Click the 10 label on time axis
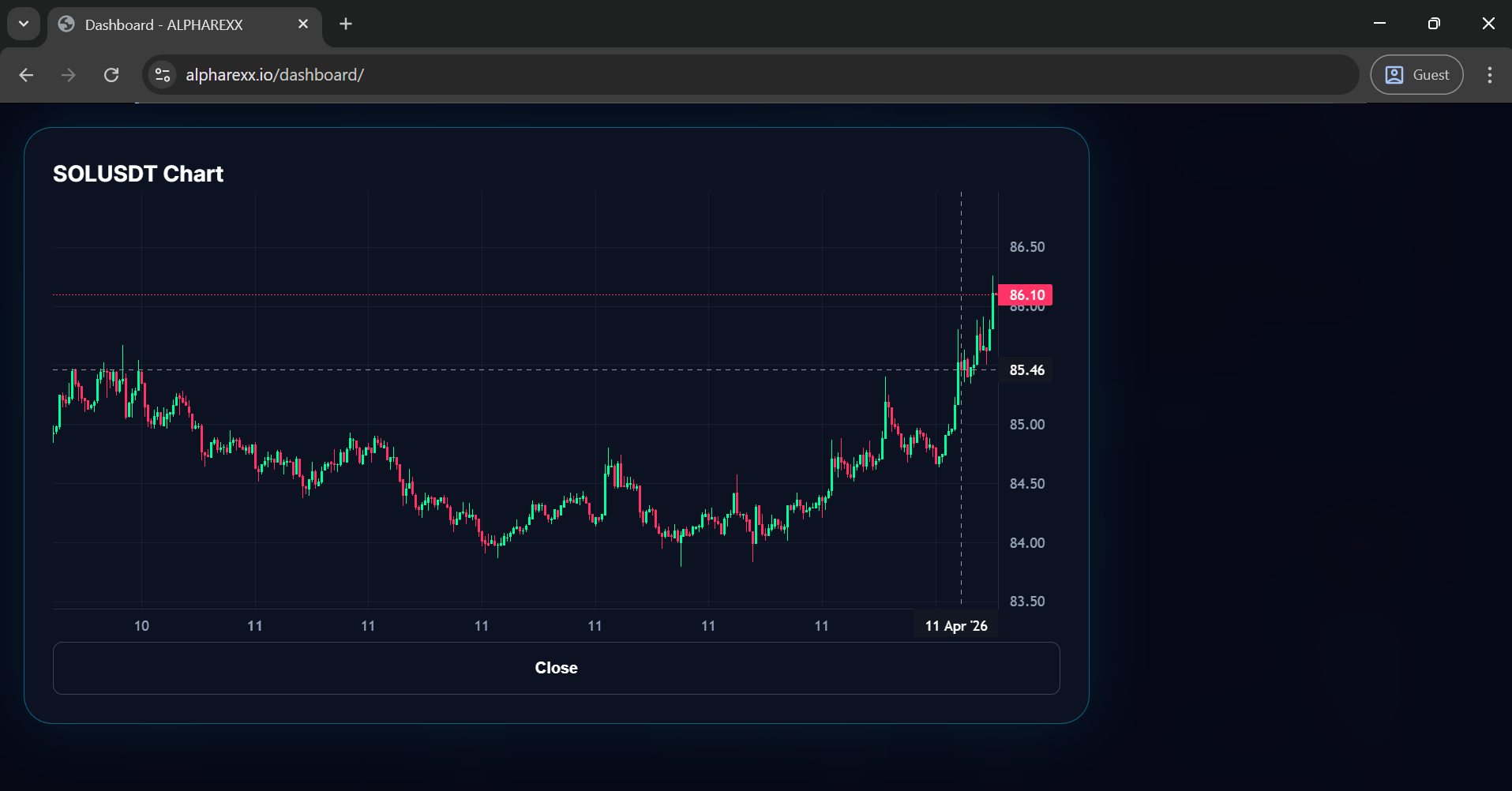This screenshot has width=1512, height=791. (141, 626)
